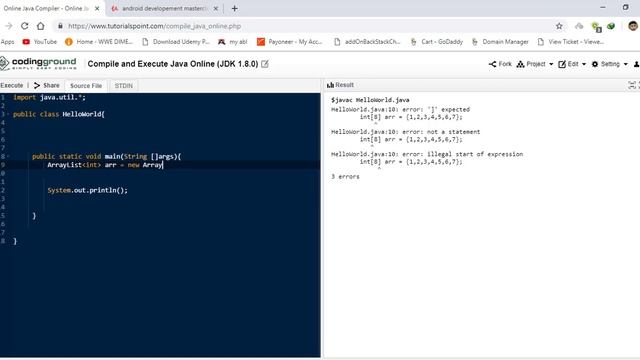Open browser profile avatar
This screenshot has width=640, height=360.
click(x=633, y=26)
